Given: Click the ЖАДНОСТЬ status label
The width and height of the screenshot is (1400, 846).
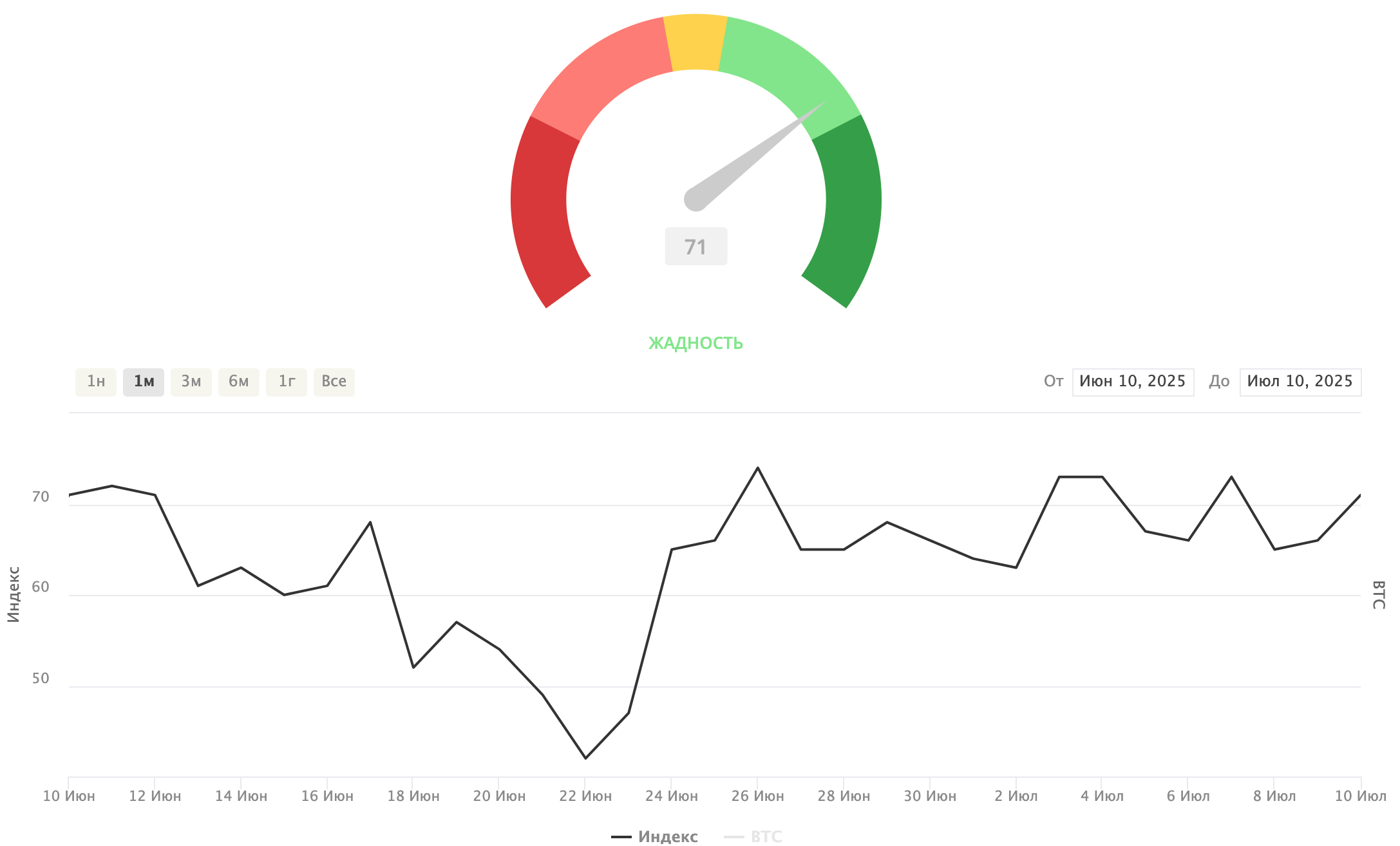Looking at the screenshot, I should click(x=695, y=343).
